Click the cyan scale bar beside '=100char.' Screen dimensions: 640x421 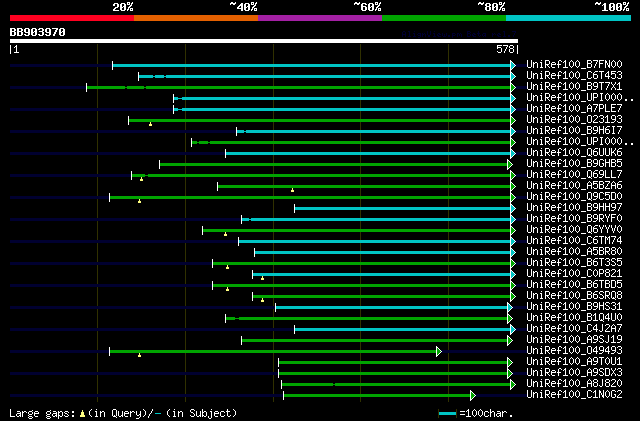[x=447, y=414]
